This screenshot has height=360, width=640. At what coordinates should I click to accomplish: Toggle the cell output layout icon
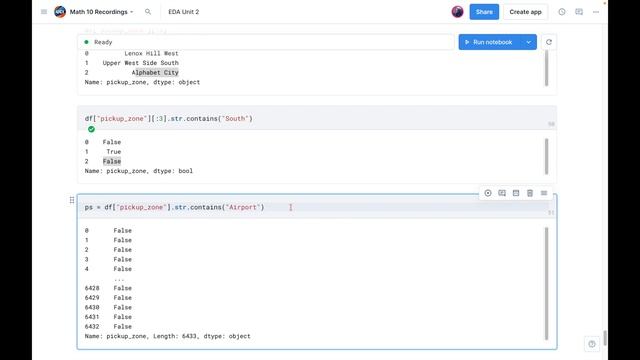click(516, 193)
